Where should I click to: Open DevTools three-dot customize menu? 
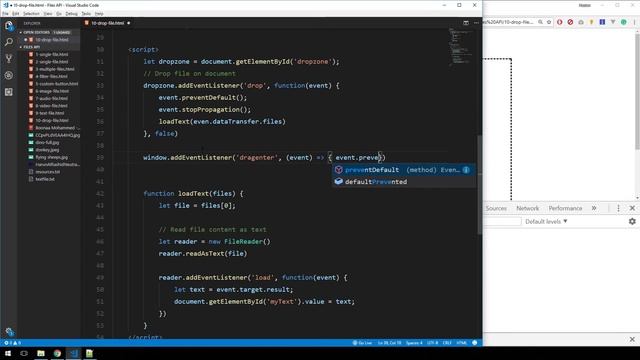click(618, 208)
